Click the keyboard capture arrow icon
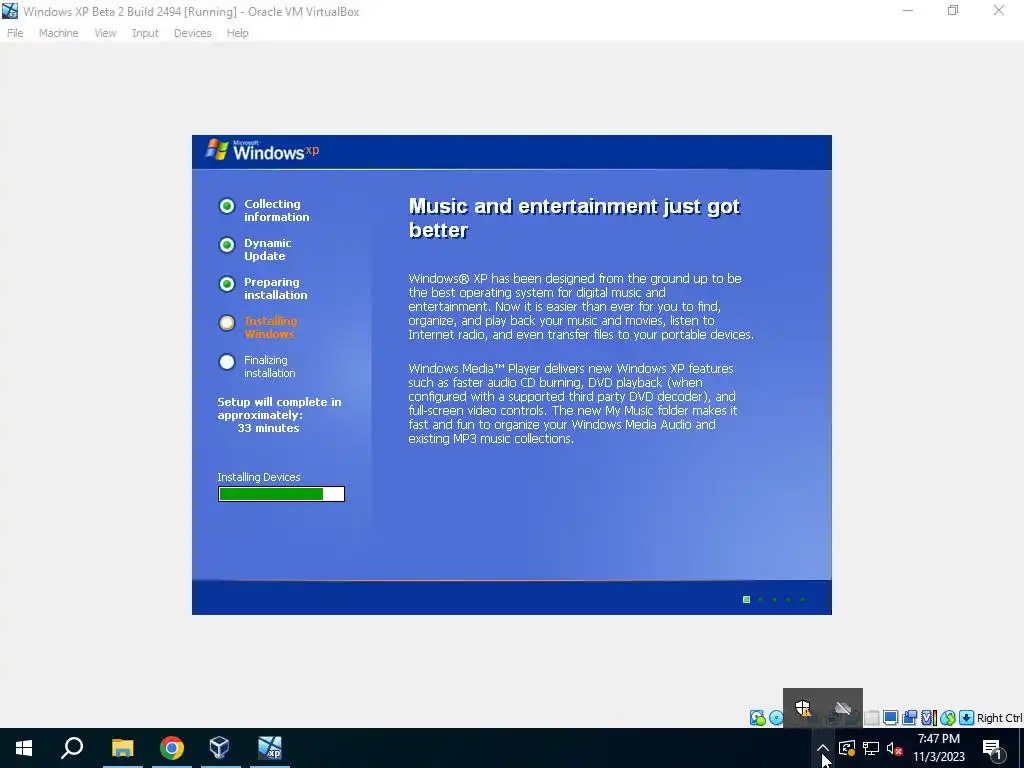1024x768 pixels. click(x=967, y=718)
